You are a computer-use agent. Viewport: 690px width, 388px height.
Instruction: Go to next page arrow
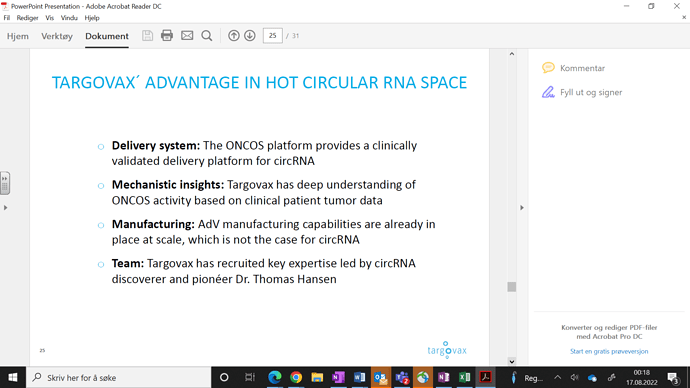click(250, 36)
